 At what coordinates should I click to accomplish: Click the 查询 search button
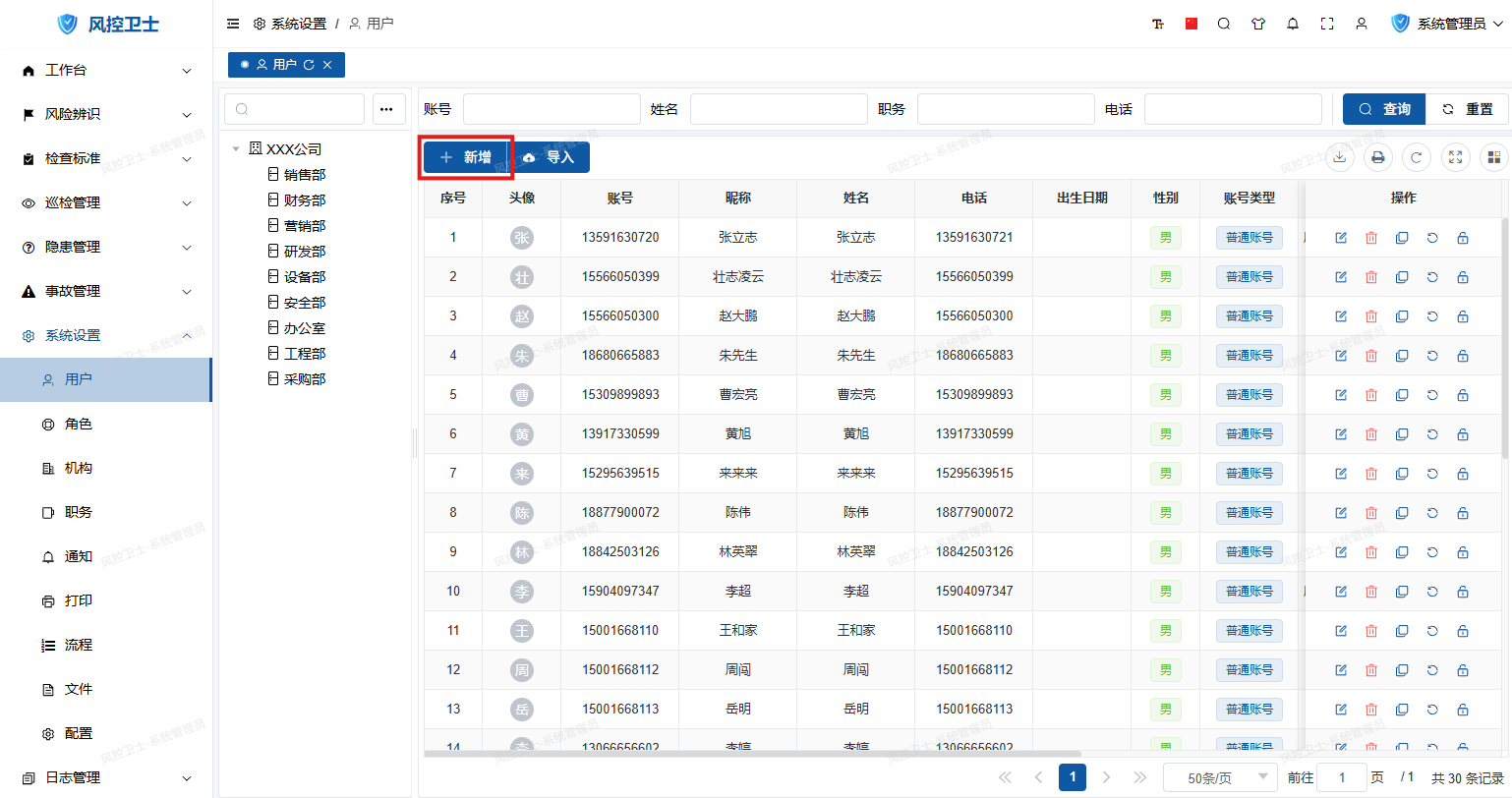pos(1384,109)
